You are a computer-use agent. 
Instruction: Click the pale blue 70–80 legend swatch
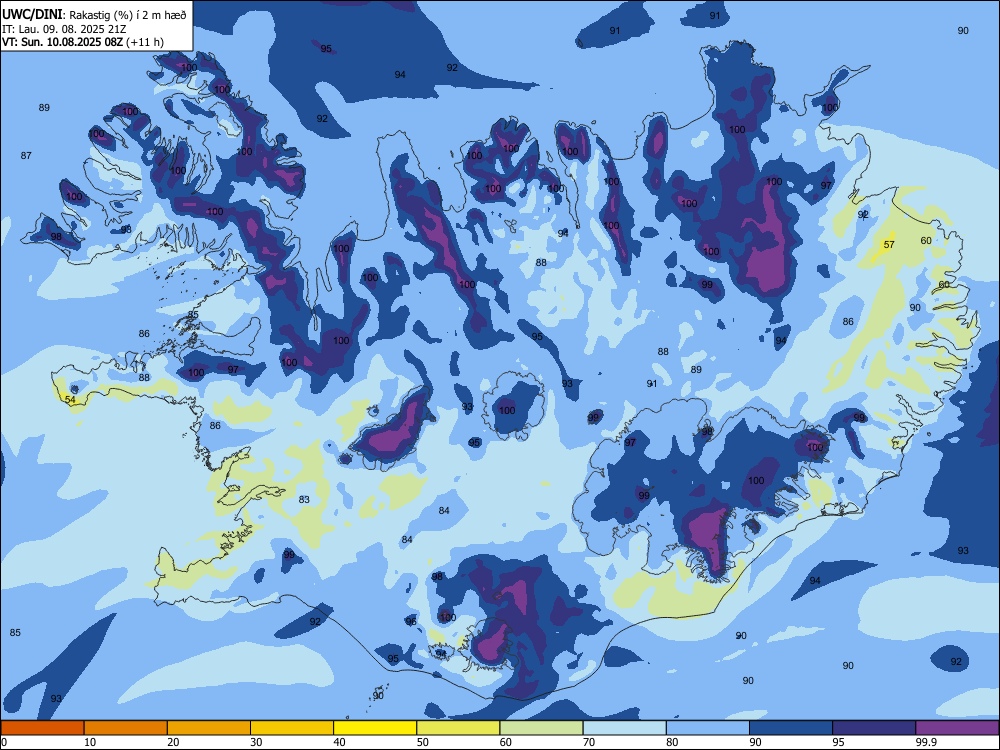(624, 728)
